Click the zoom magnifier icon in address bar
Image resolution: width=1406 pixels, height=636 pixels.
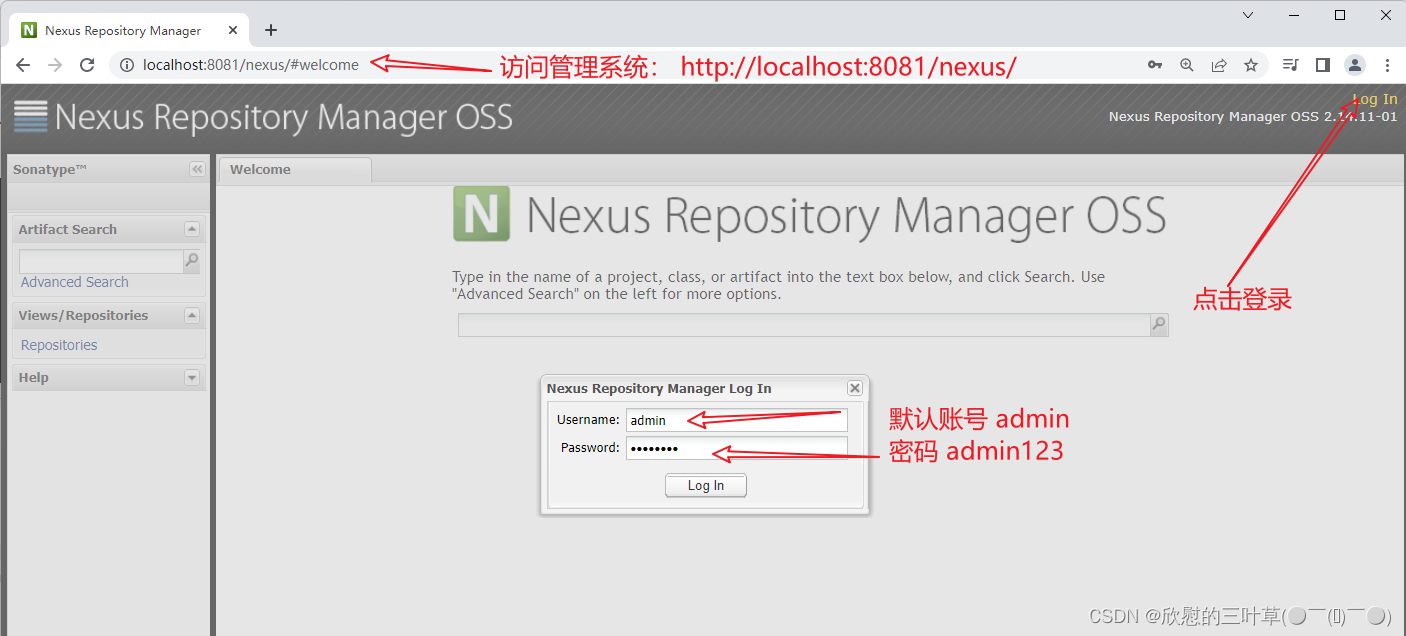tap(1187, 65)
